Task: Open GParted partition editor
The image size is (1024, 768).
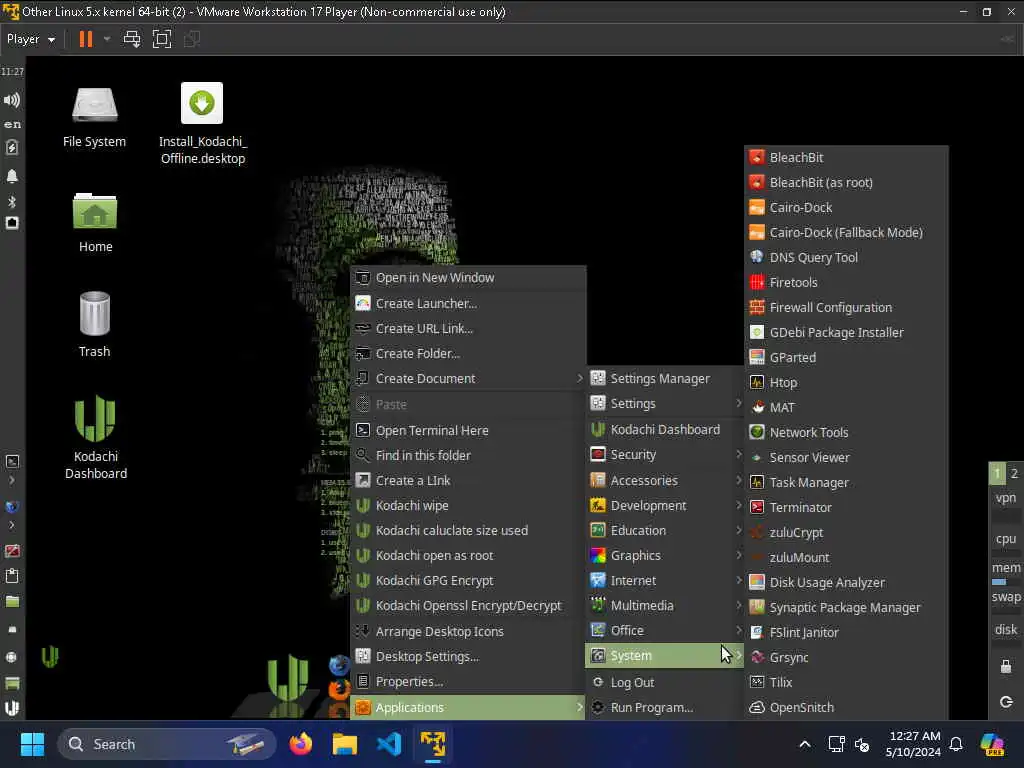Action: tap(846, 357)
